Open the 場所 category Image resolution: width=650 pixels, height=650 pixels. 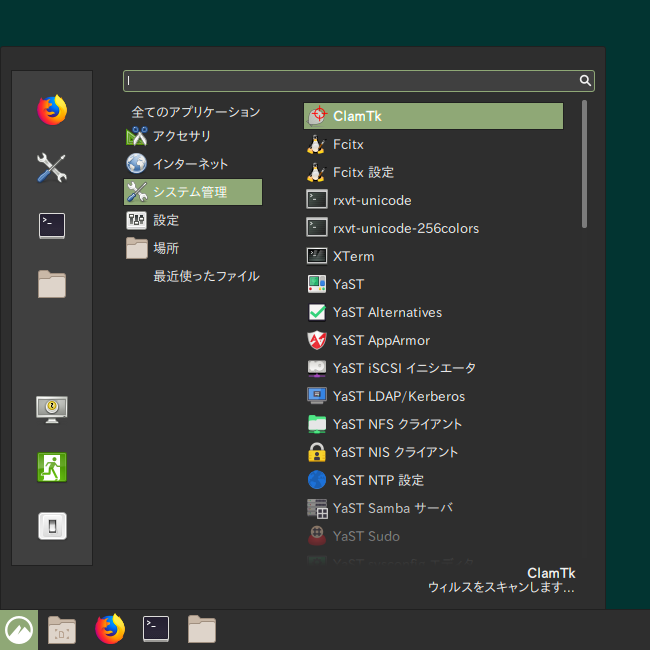(x=193, y=248)
